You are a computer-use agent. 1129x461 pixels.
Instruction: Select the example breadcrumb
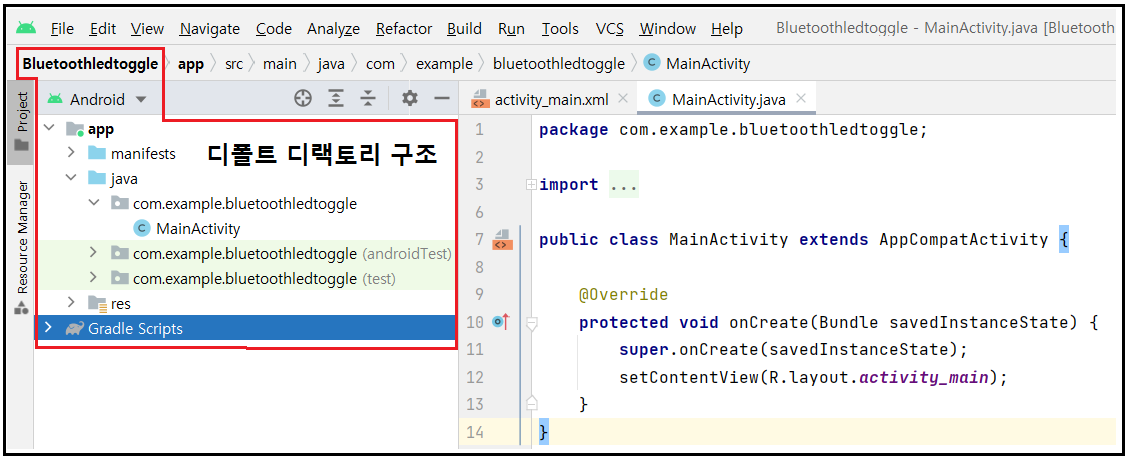click(444, 63)
